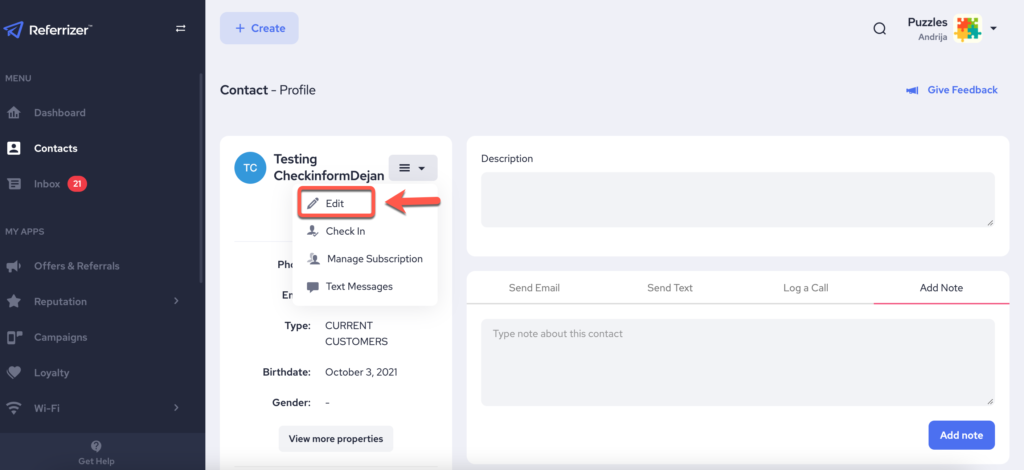Toggle the sidebar collapse arrows icon

pyautogui.click(x=180, y=29)
